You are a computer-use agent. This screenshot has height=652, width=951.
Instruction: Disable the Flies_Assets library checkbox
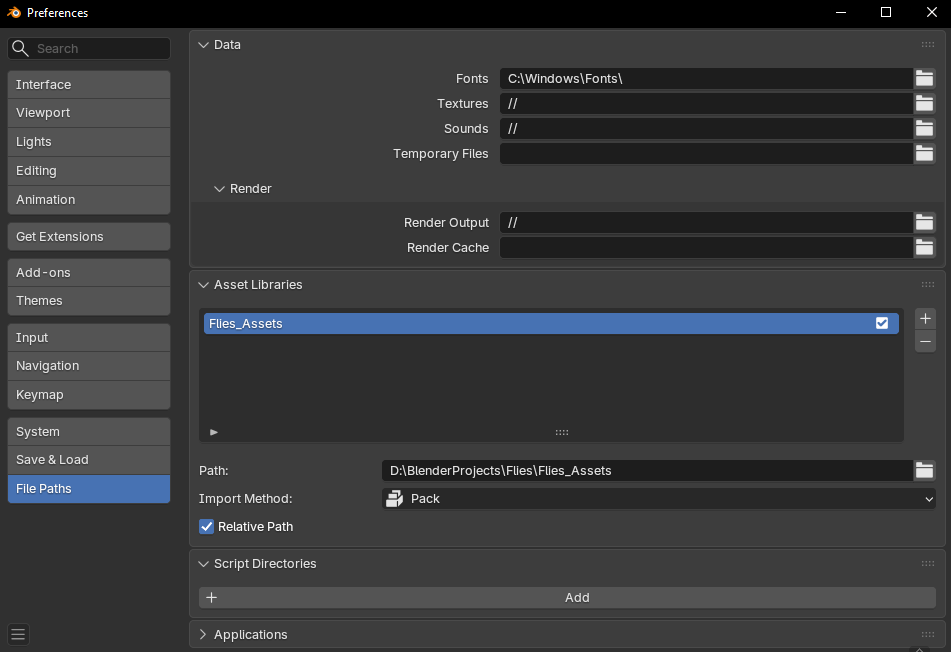[882, 323]
